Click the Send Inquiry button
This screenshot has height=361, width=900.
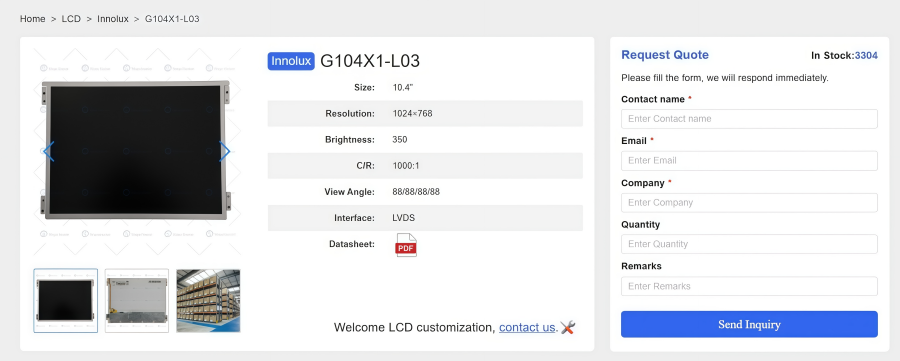point(749,324)
